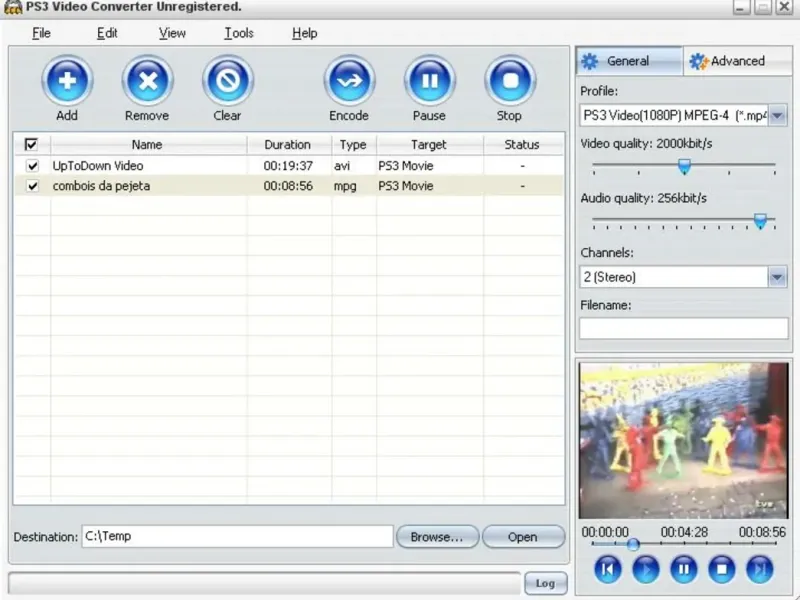Click the 00:00:00 start time label

605,532
